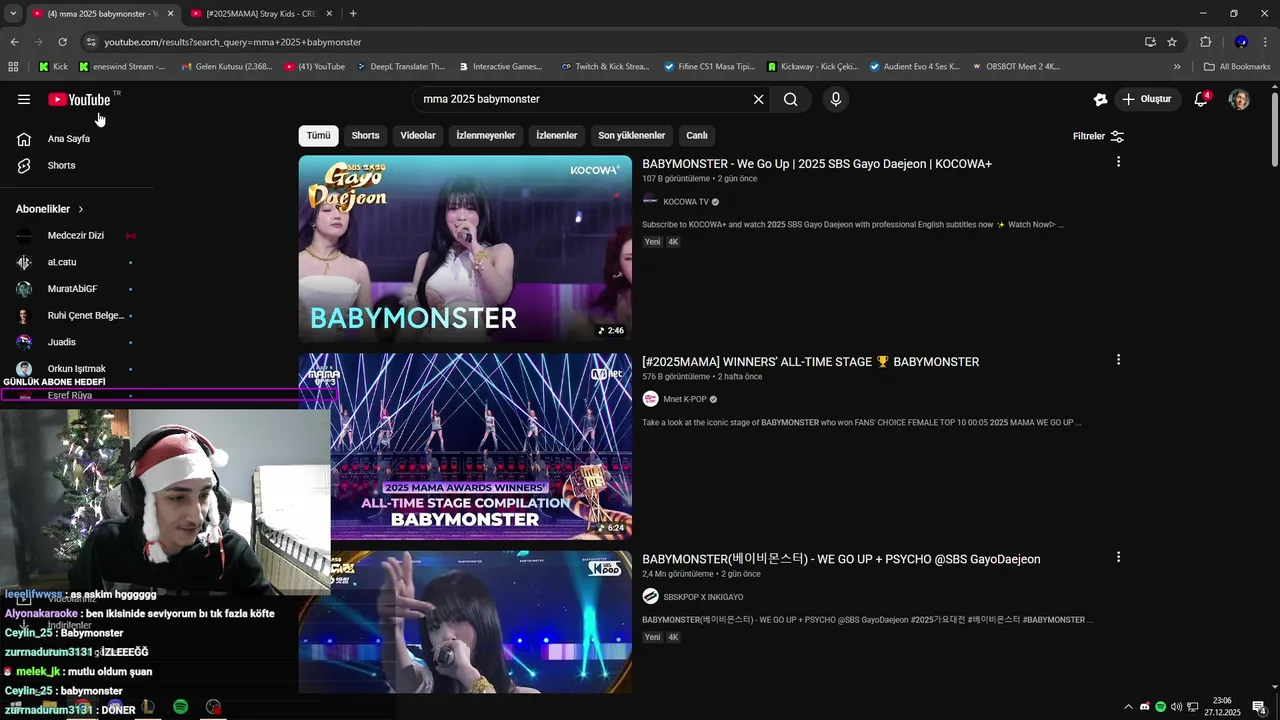Open the browser extensions puzzle icon

click(x=1205, y=42)
